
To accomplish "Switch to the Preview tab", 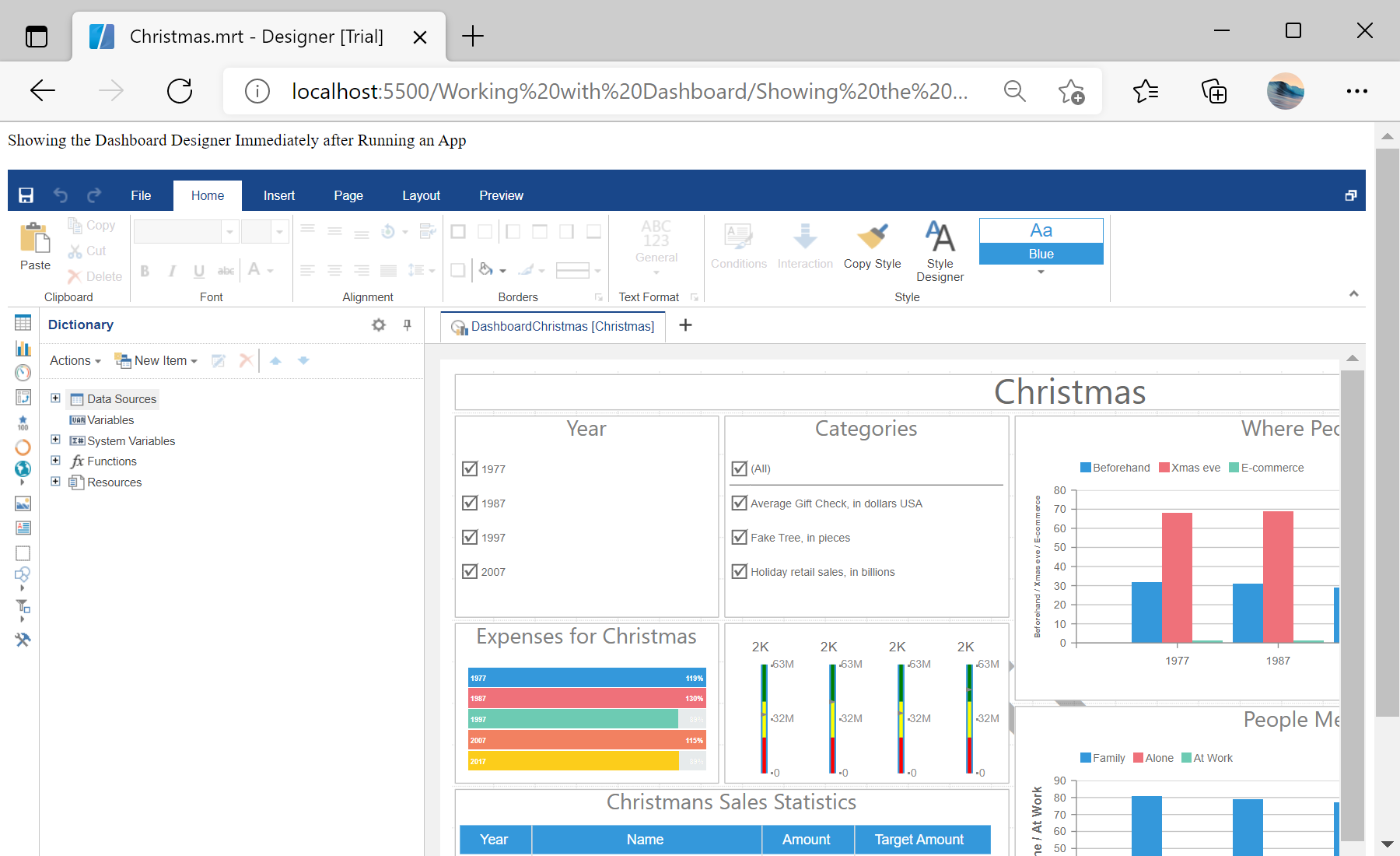I will click(501, 195).
